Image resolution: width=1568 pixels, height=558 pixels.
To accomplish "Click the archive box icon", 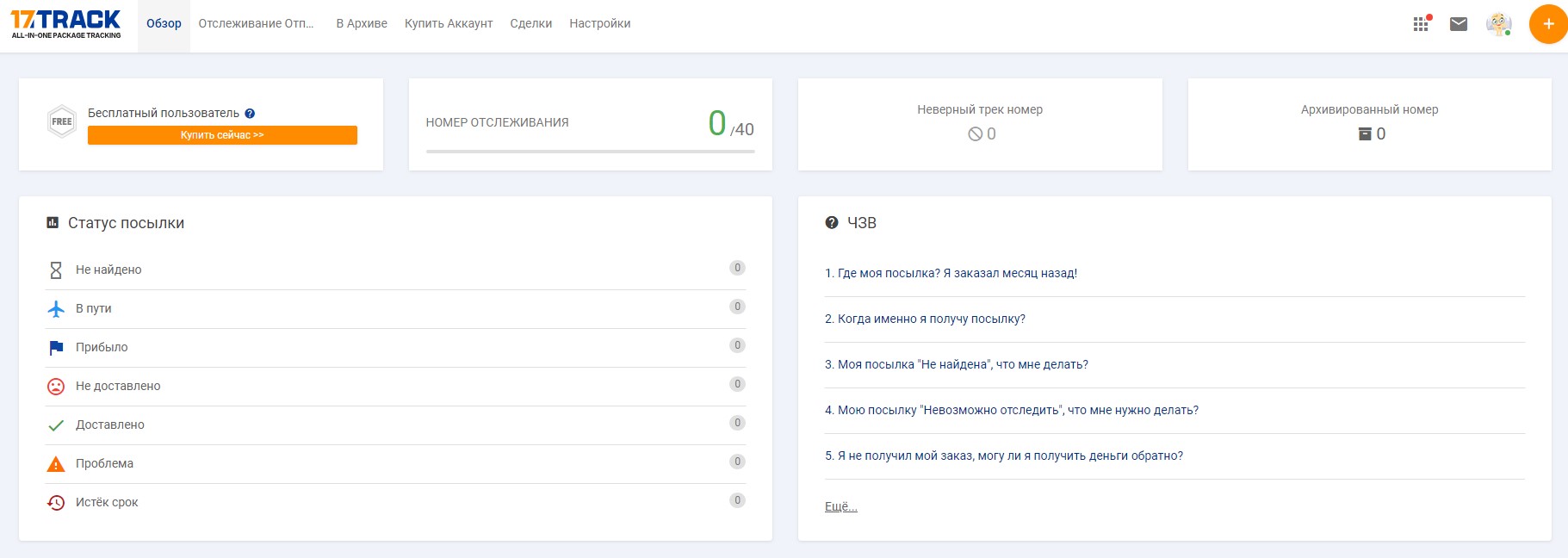I will pyautogui.click(x=1365, y=133).
